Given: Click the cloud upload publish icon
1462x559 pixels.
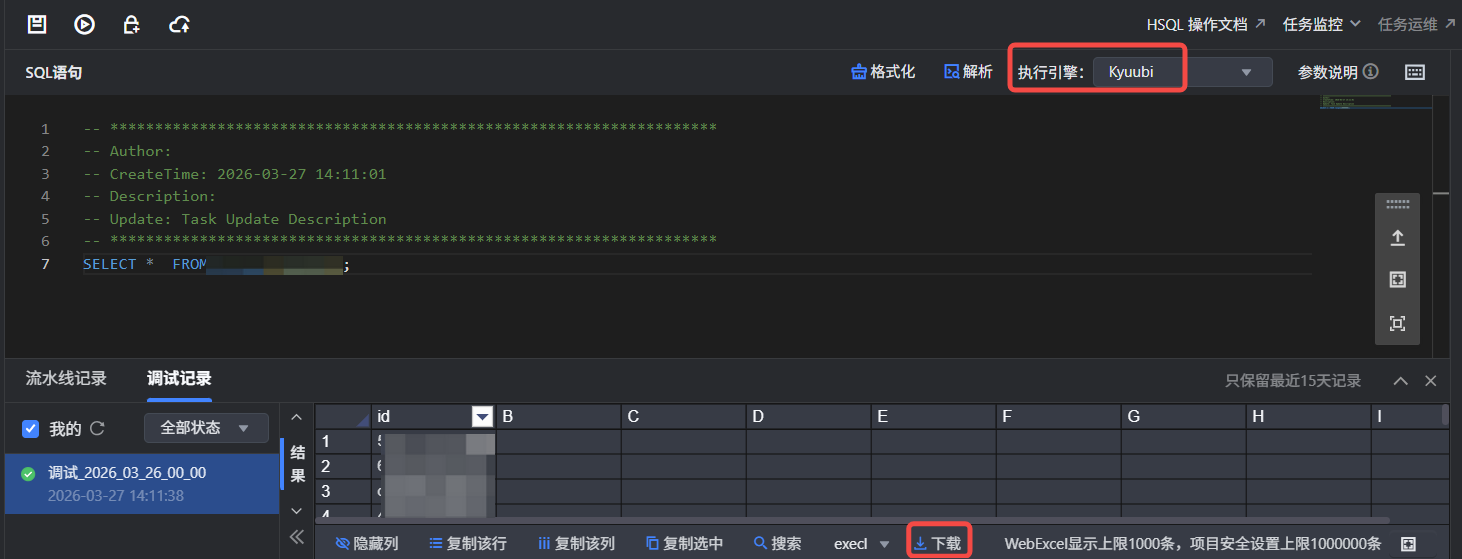Looking at the screenshot, I should (180, 24).
